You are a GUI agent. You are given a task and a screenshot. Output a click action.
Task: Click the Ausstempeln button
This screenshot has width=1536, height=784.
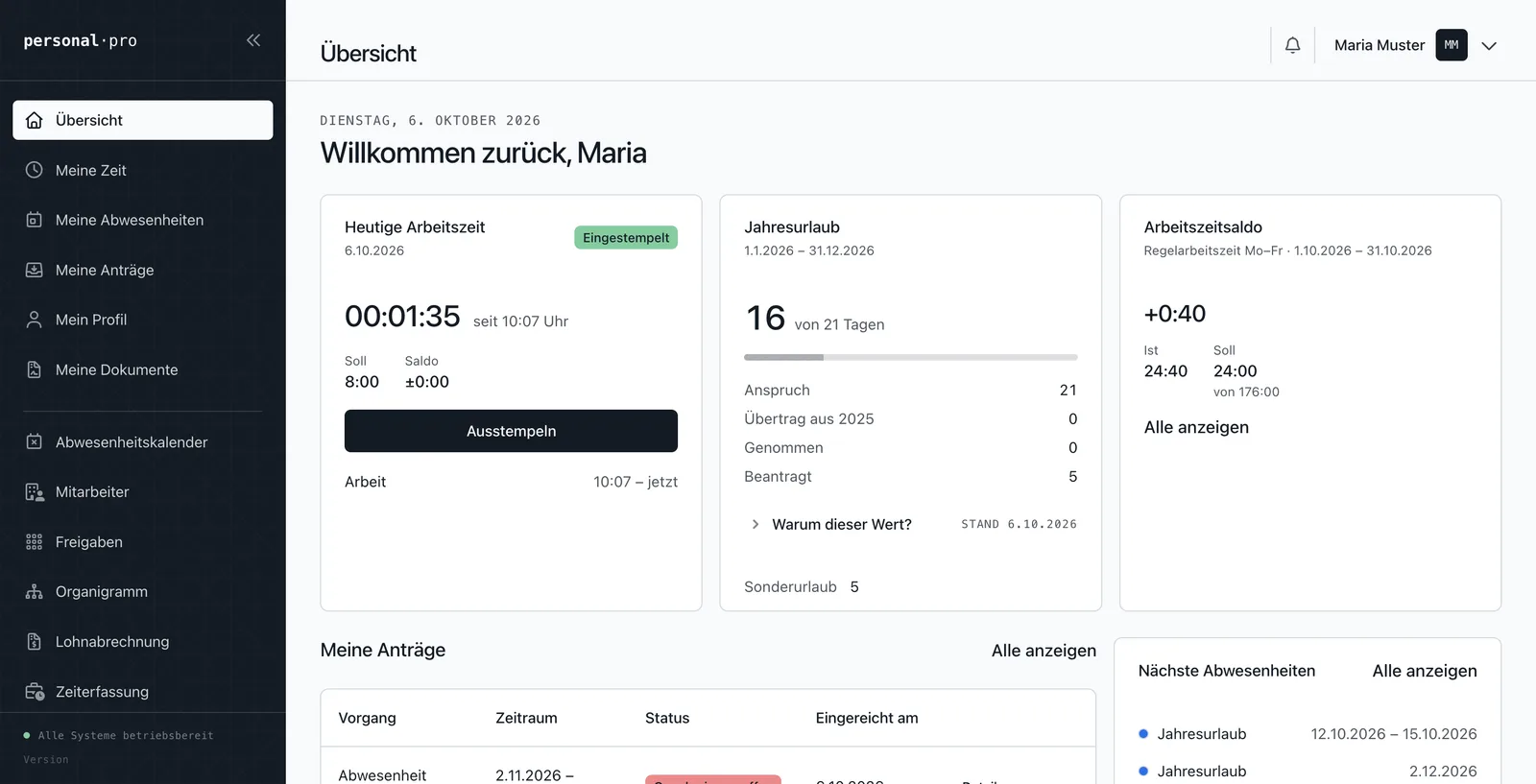coord(511,431)
